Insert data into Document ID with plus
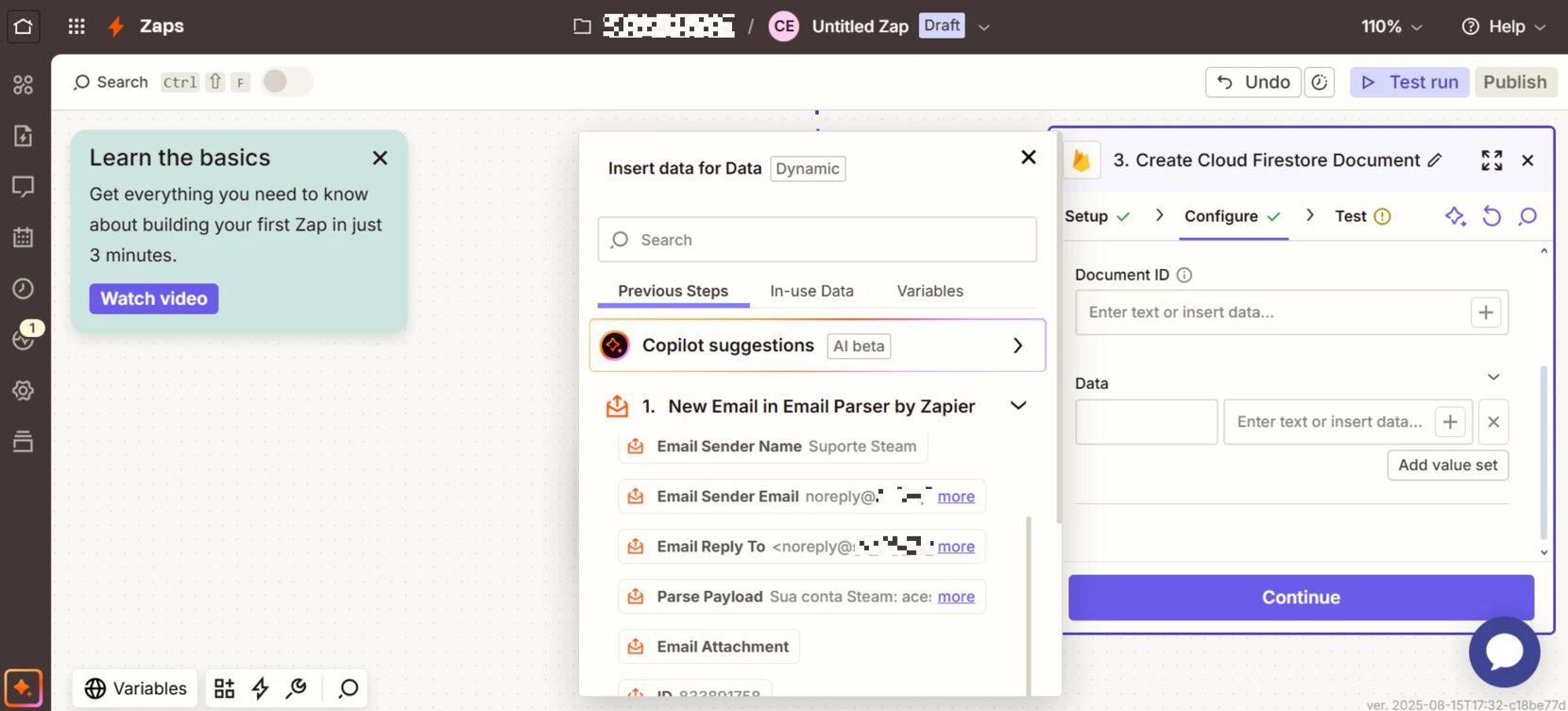 [x=1486, y=313]
